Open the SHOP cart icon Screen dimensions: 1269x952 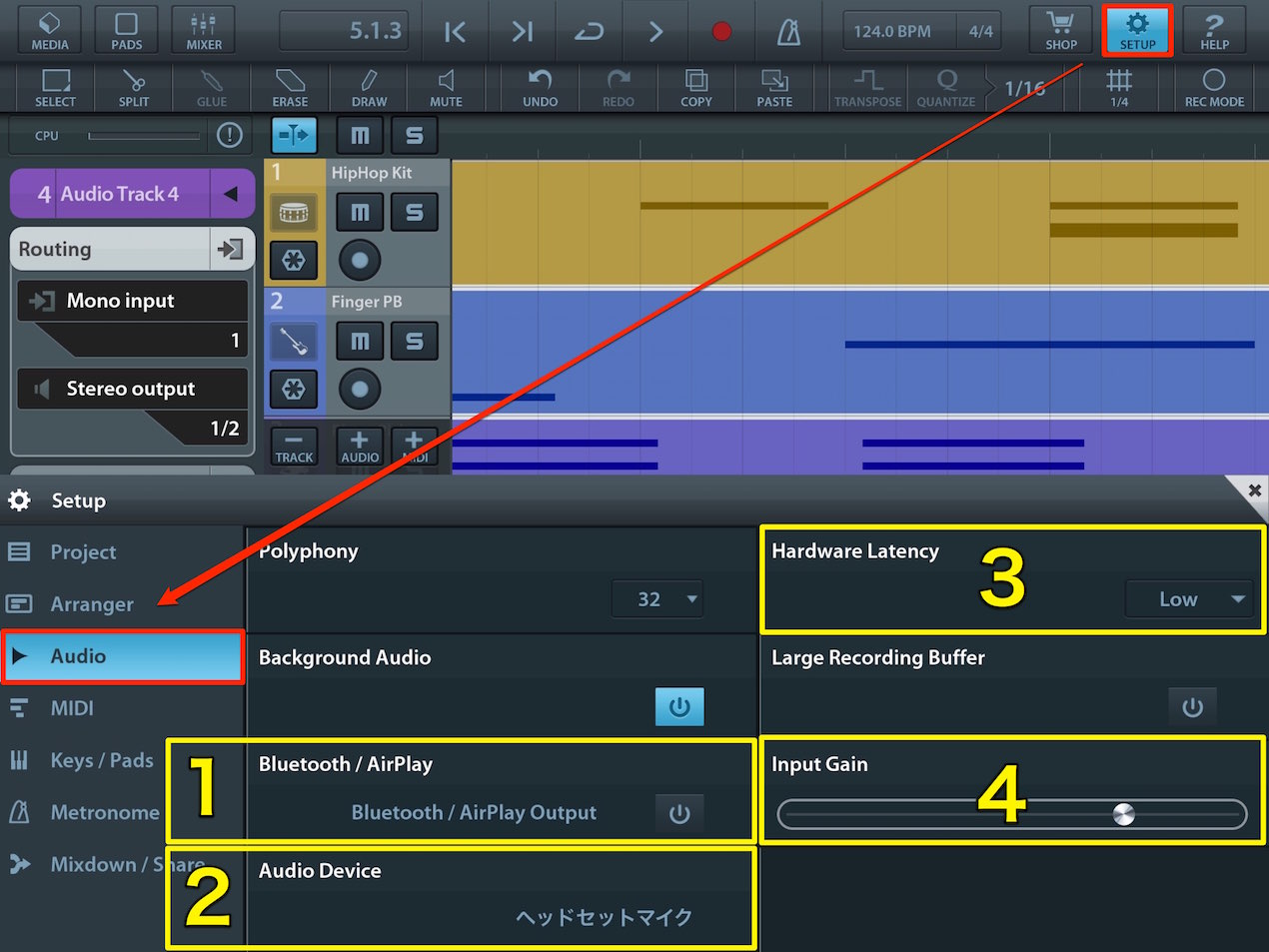tap(1060, 30)
